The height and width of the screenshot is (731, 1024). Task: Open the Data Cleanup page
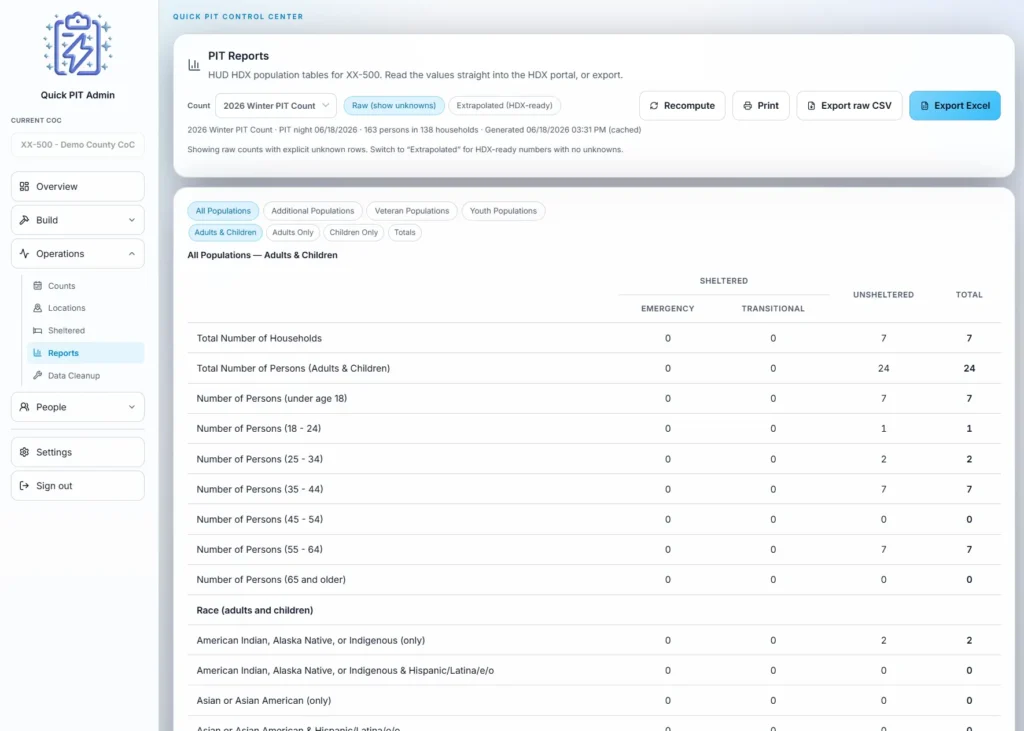click(x=86, y=376)
